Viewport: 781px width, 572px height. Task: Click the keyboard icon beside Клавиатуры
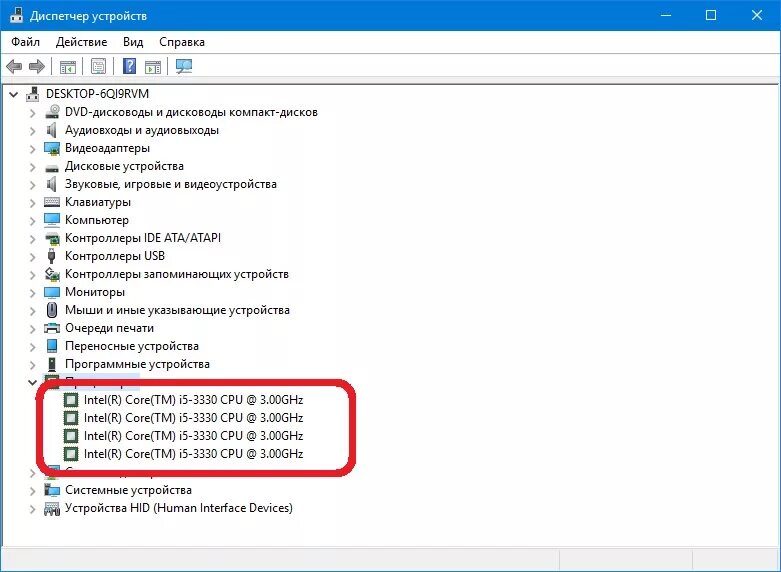click(x=52, y=202)
